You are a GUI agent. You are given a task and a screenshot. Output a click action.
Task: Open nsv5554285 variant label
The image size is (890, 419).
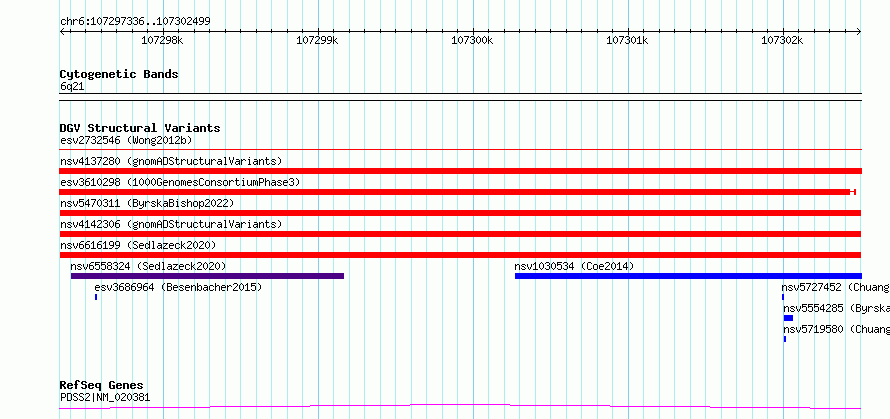(x=837, y=308)
